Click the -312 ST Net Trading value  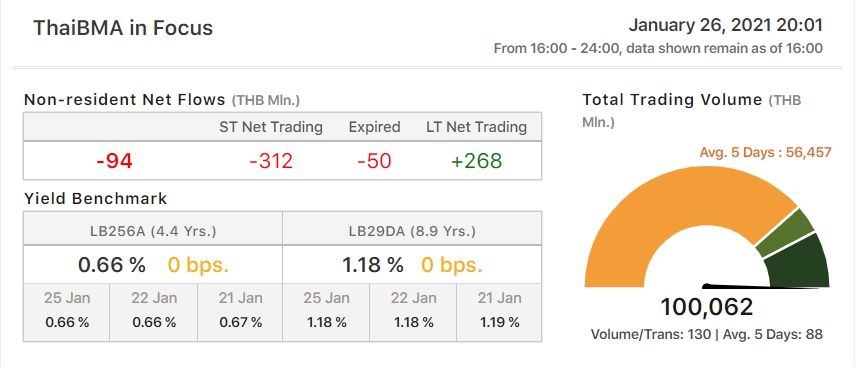click(x=271, y=161)
